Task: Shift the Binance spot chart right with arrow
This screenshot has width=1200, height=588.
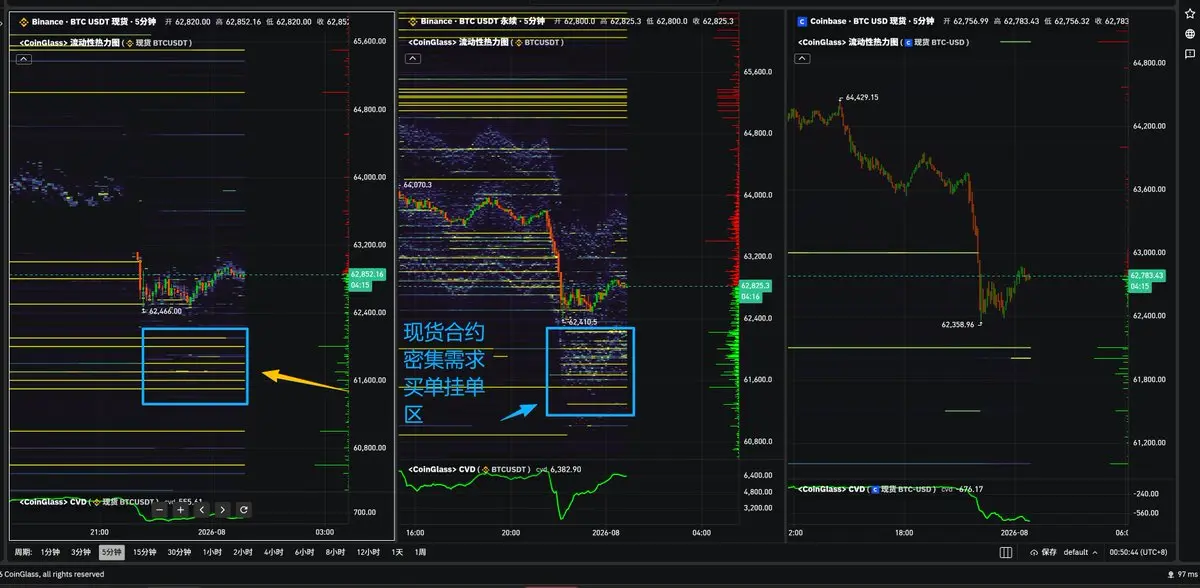Action: pyautogui.click(x=223, y=510)
